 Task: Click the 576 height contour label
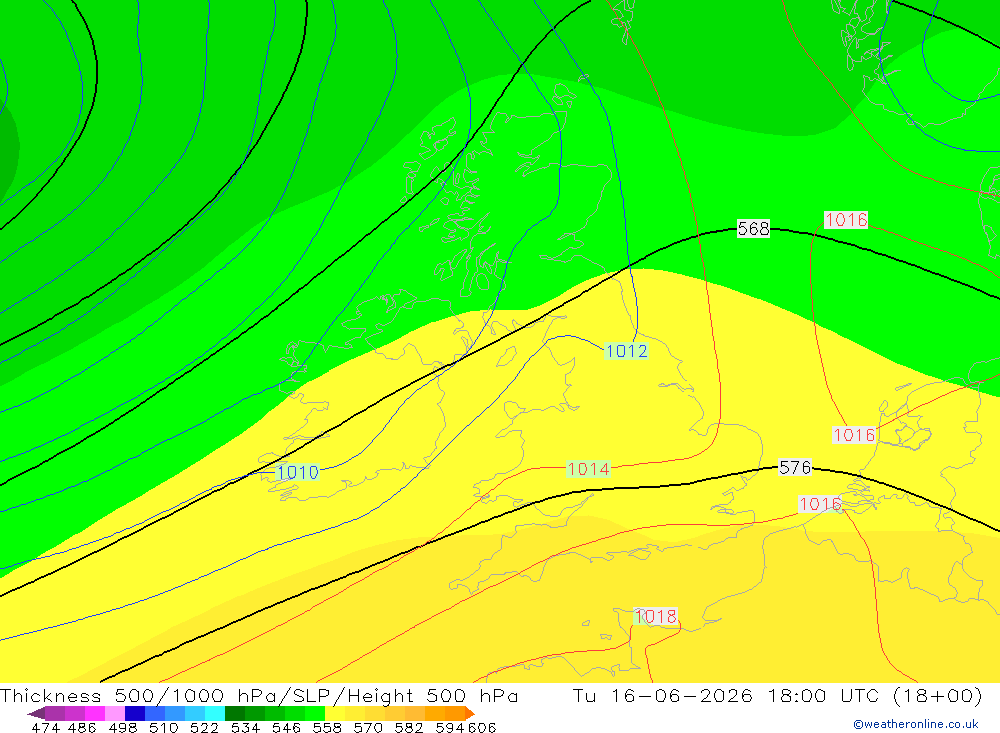pos(795,468)
